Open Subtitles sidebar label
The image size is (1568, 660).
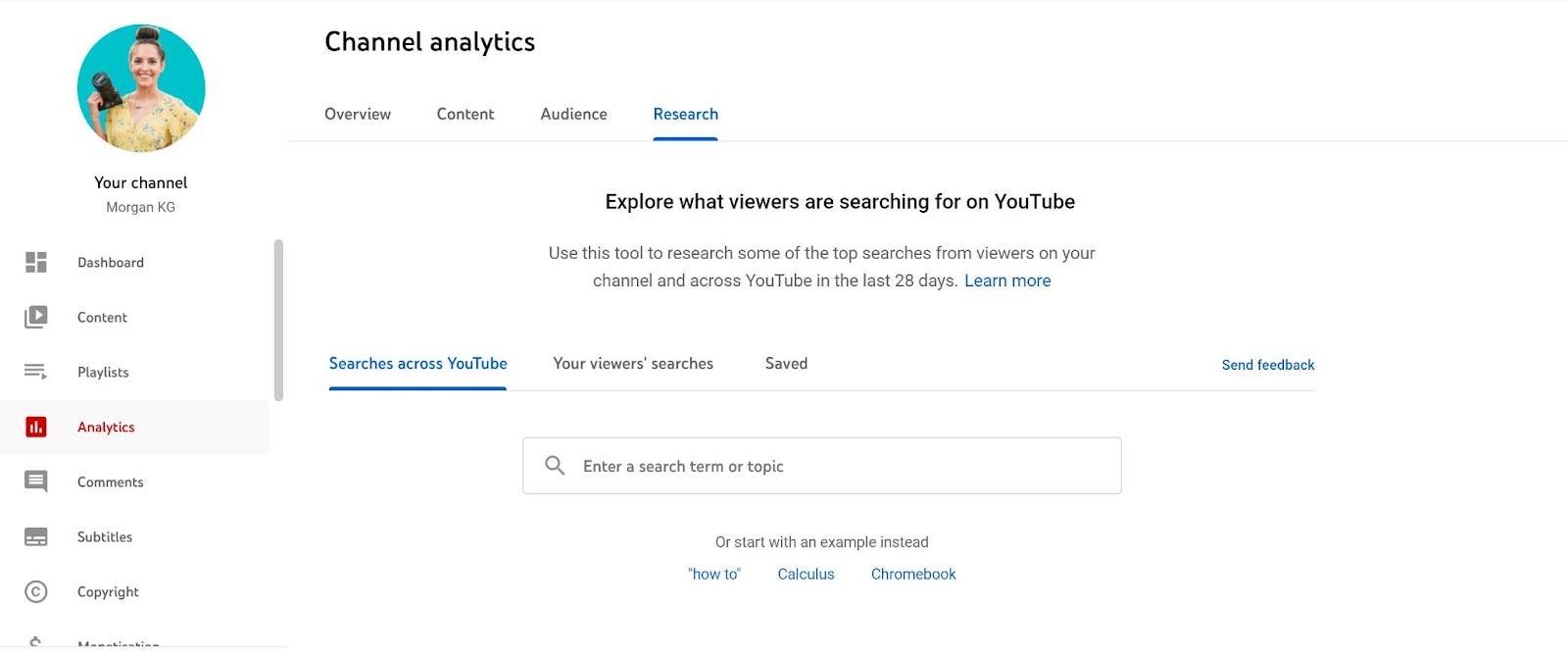pos(105,536)
